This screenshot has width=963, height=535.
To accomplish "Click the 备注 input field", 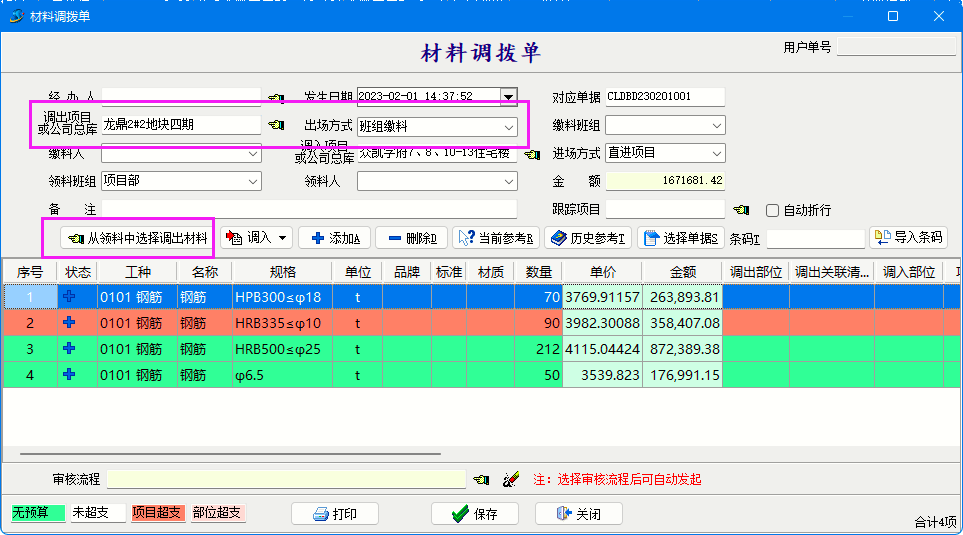I will [309, 209].
